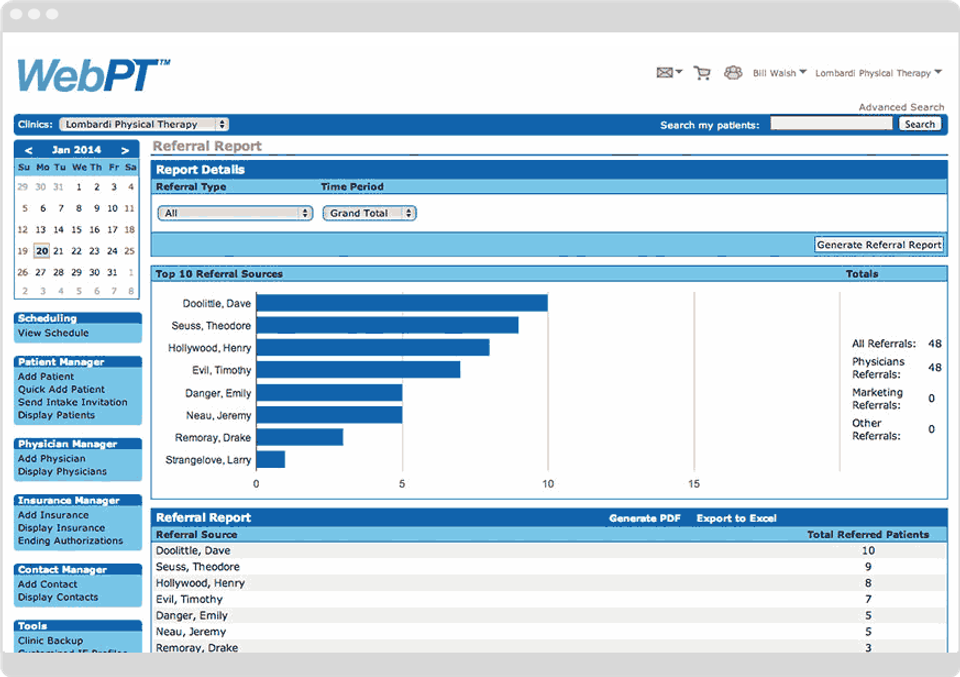The image size is (960, 677).
Task: Open the mail envelope icon
Action: pyautogui.click(x=664, y=73)
